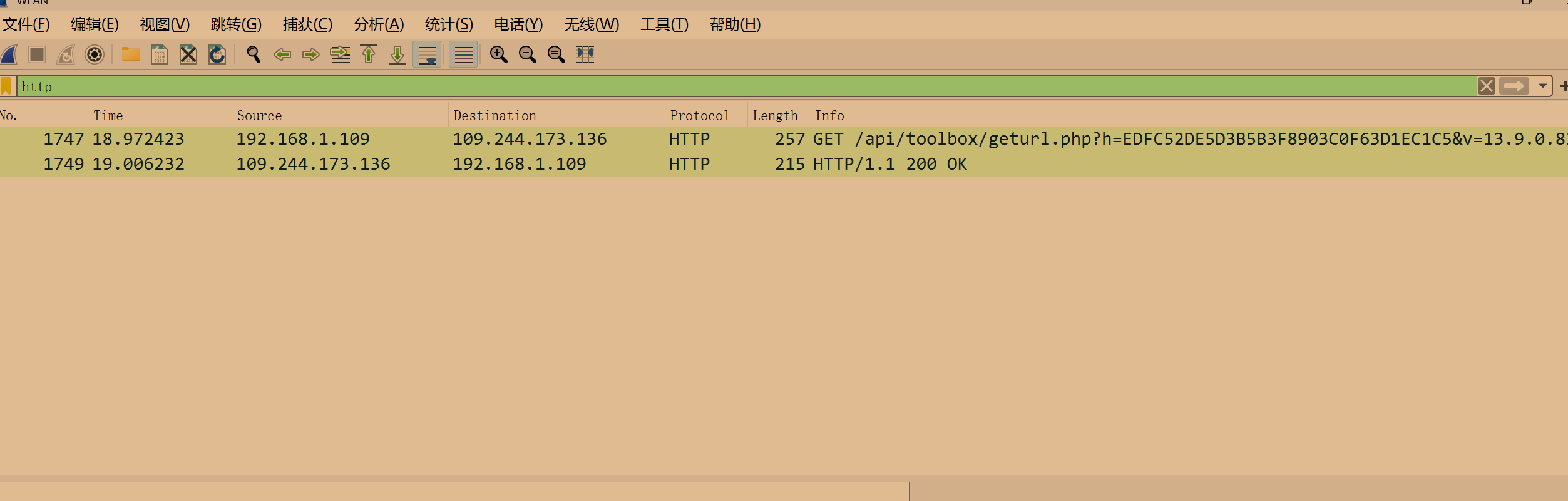The image size is (1568, 501).
Task: Click the GET /api/toolbox/geturl.php info text
Action: tap(1190, 139)
